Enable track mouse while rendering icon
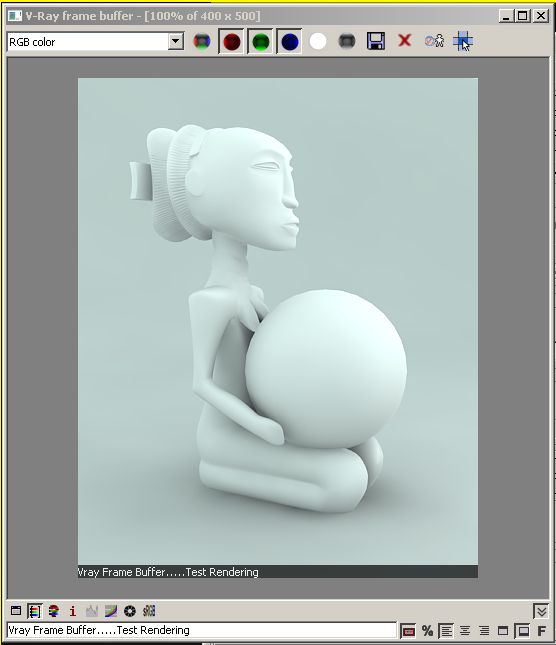This screenshot has width=556, height=645. point(463,41)
